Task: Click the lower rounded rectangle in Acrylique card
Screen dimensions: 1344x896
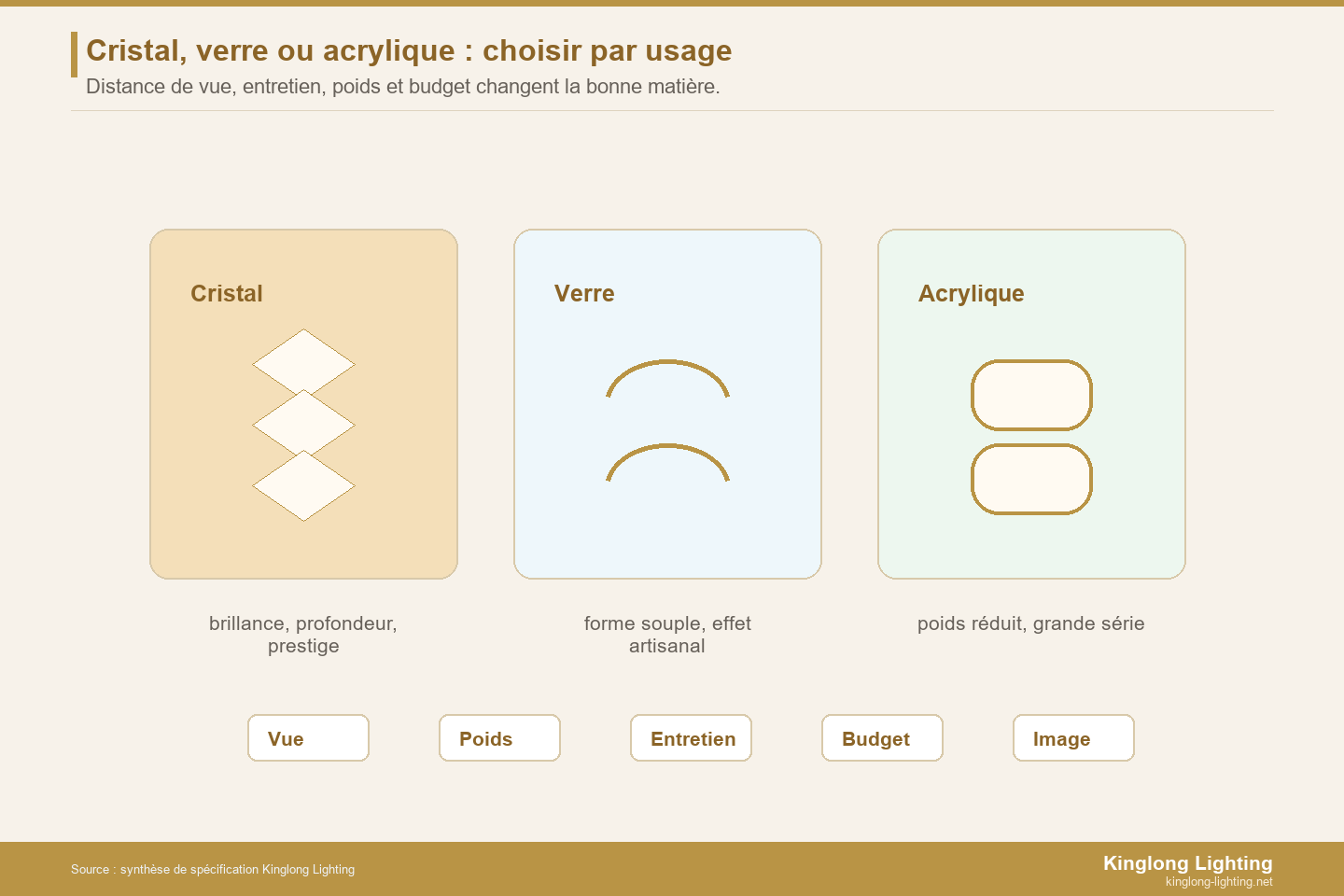Action: click(1031, 479)
